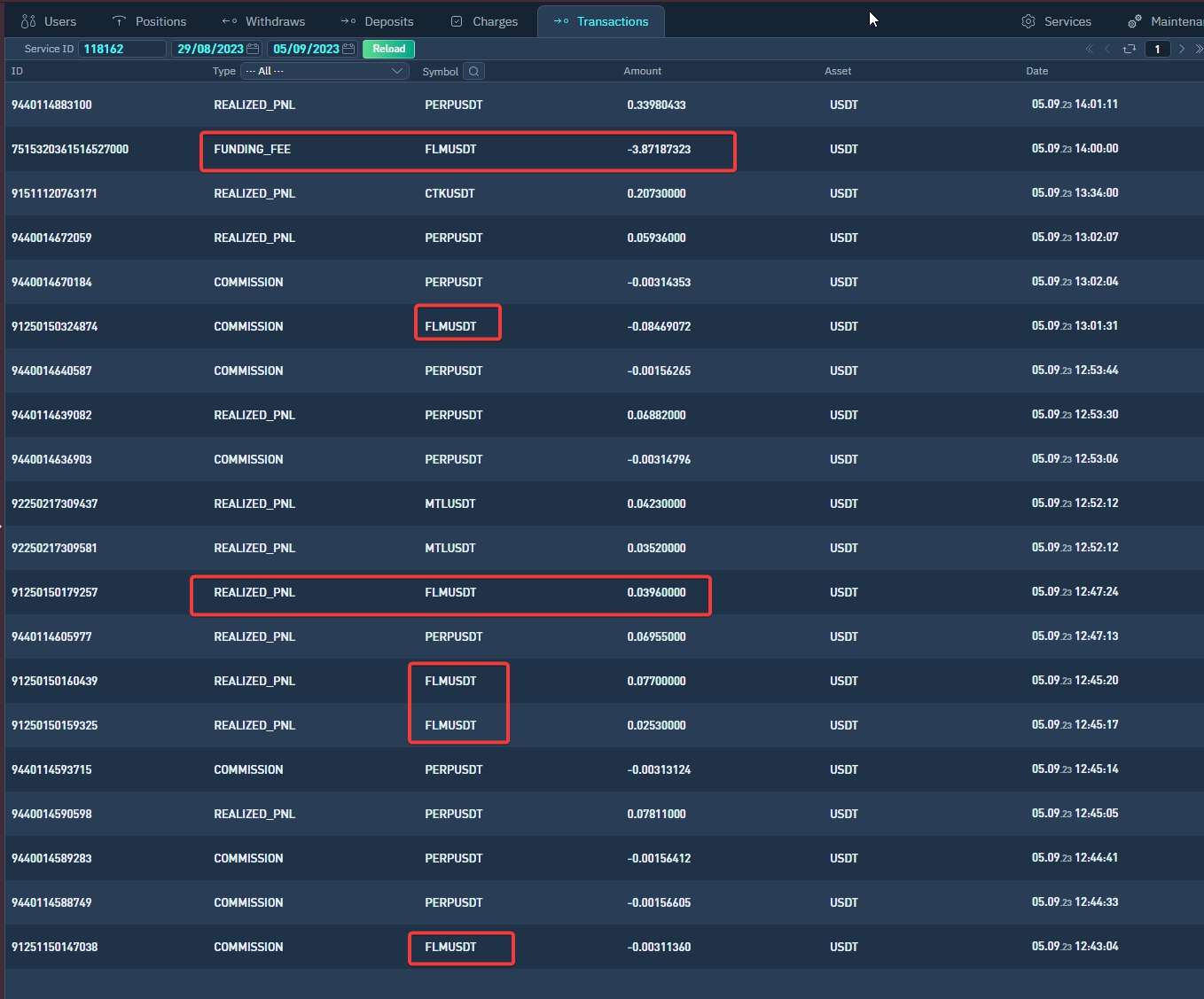1204x999 pixels.
Task: Select transaction ID 9440014640587
Action: pos(51,371)
